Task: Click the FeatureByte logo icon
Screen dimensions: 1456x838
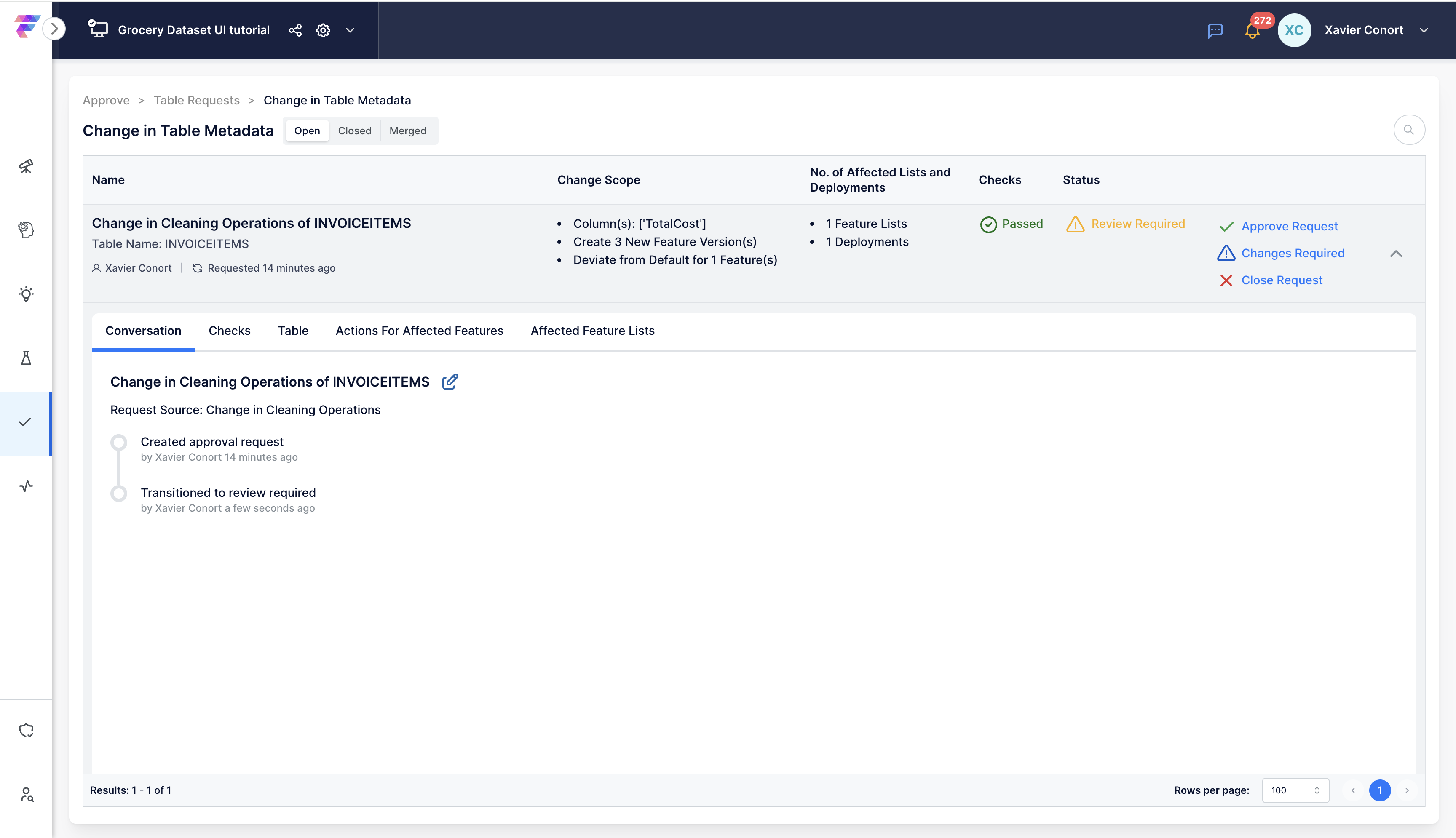Action: 27,27
